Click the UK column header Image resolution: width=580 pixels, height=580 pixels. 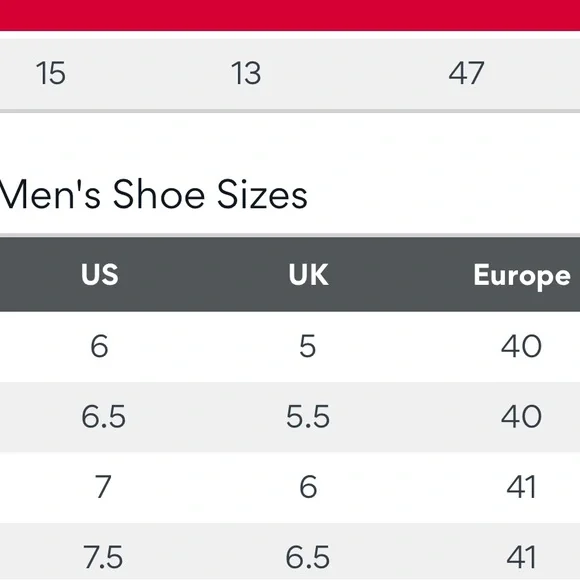(308, 274)
